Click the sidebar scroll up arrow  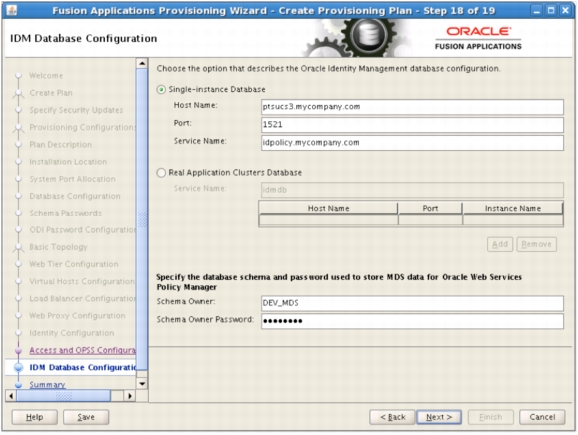point(142,63)
